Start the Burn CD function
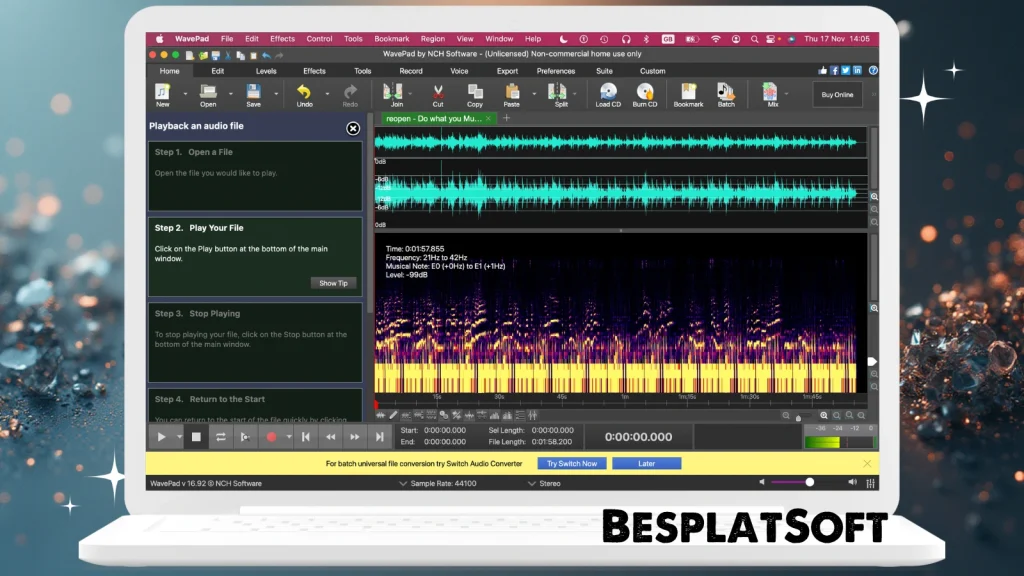This screenshot has height=576, width=1024. coord(647,93)
